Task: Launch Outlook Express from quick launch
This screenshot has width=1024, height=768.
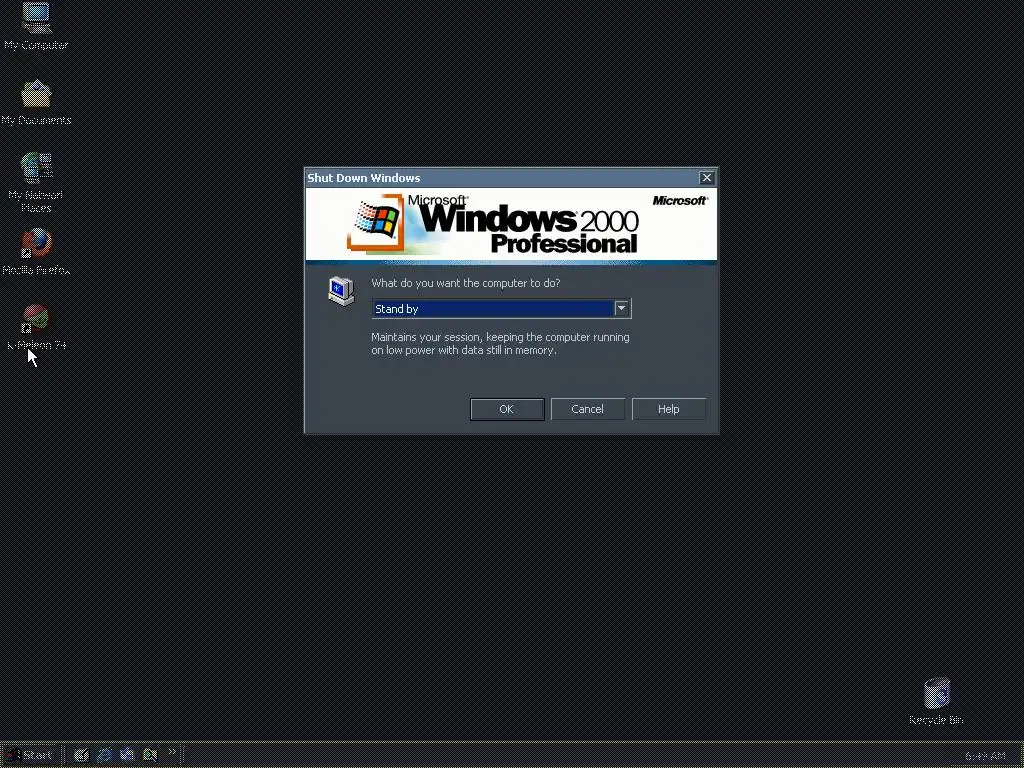Action: pos(127,755)
